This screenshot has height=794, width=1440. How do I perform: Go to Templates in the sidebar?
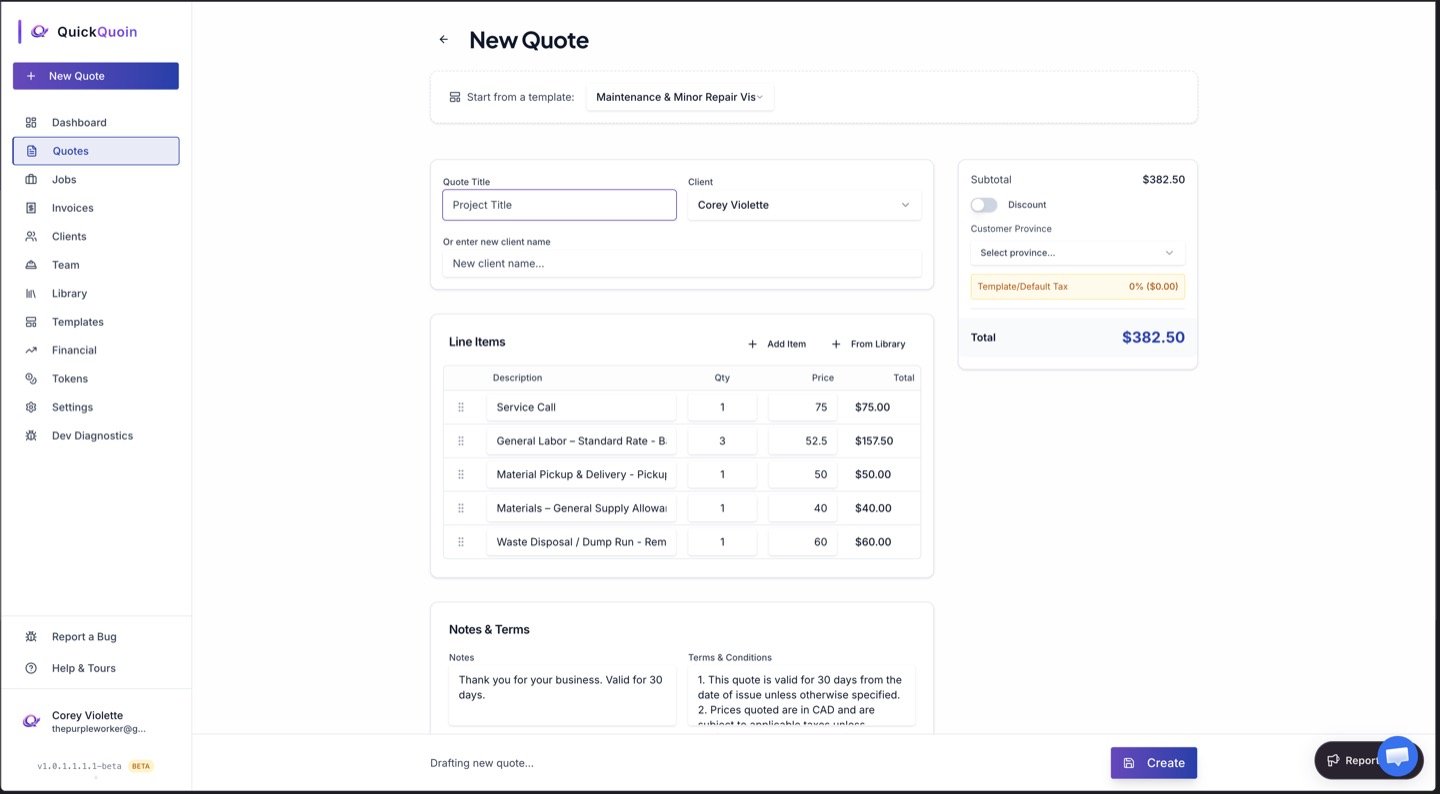click(96, 322)
